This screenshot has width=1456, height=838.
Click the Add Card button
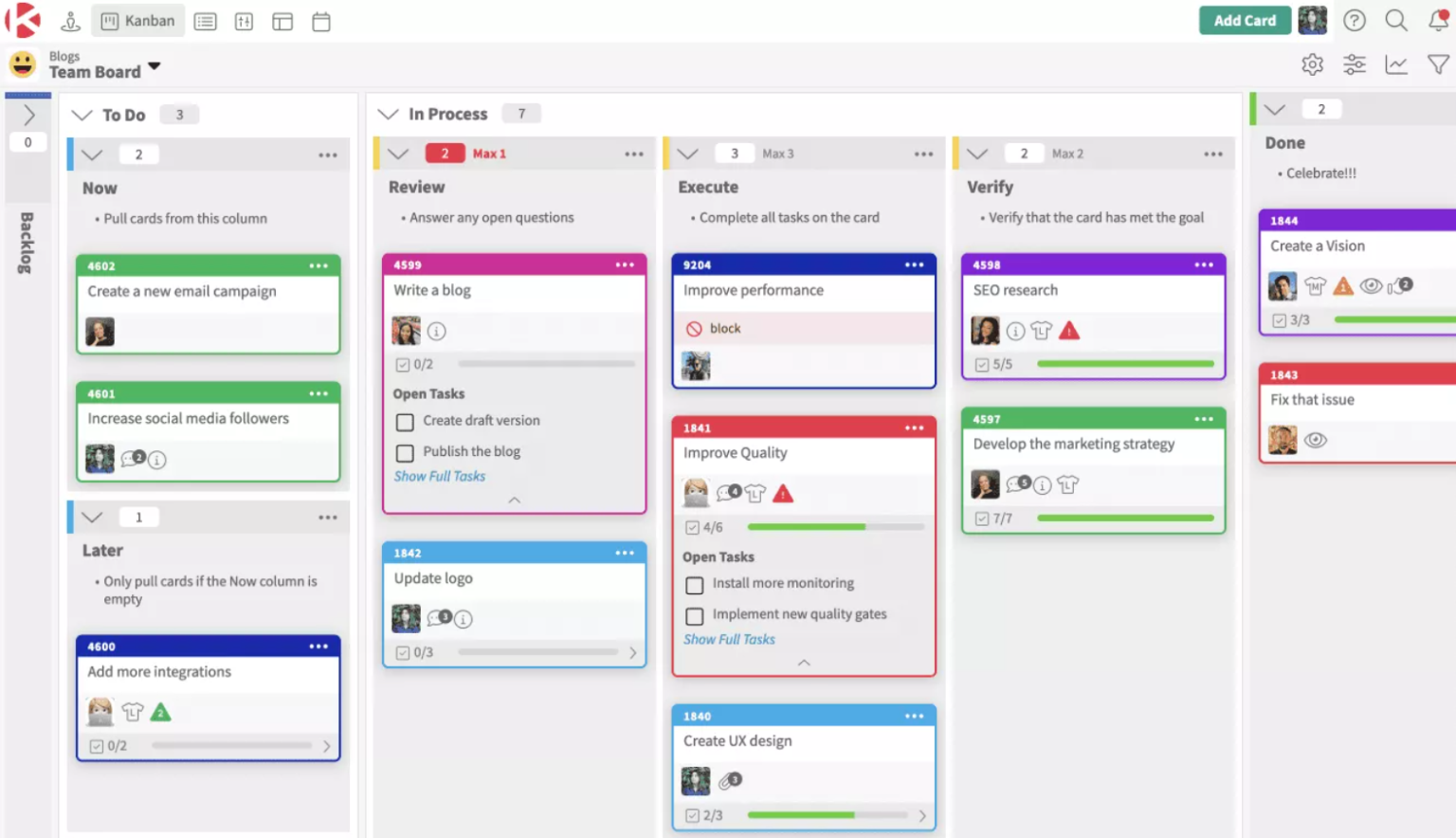coord(1245,20)
